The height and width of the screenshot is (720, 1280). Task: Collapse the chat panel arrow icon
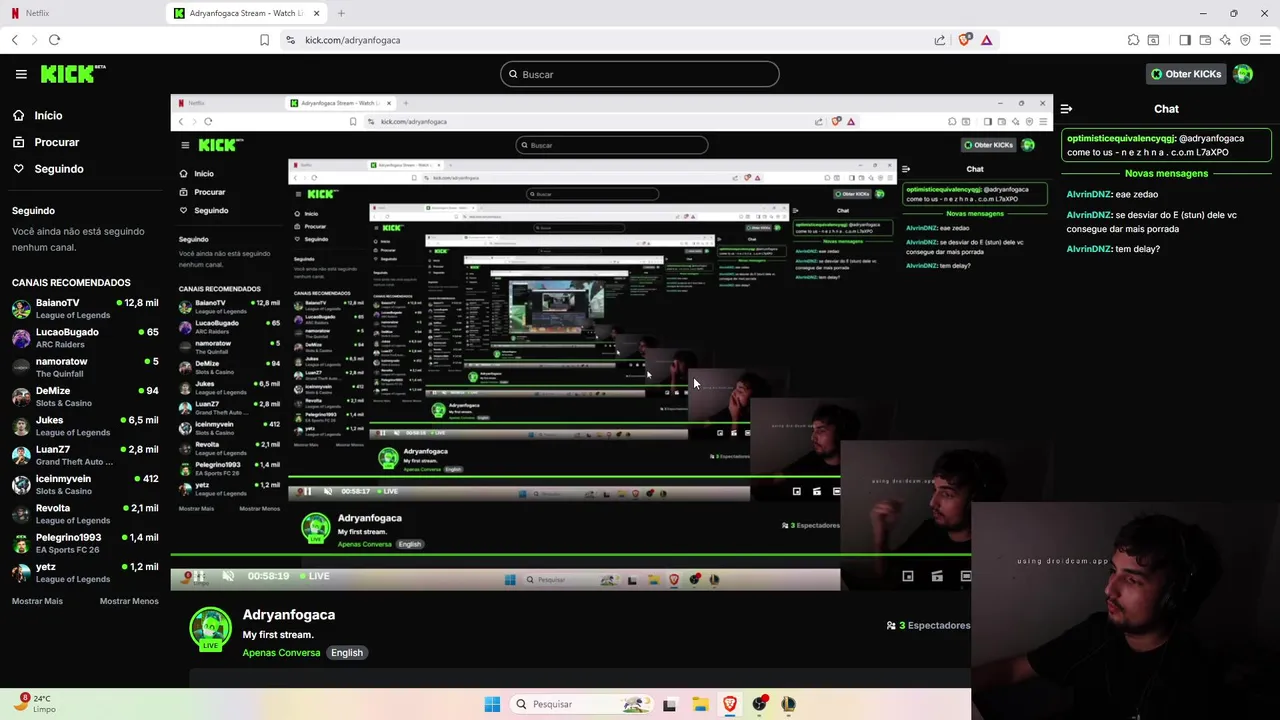(x=1066, y=109)
